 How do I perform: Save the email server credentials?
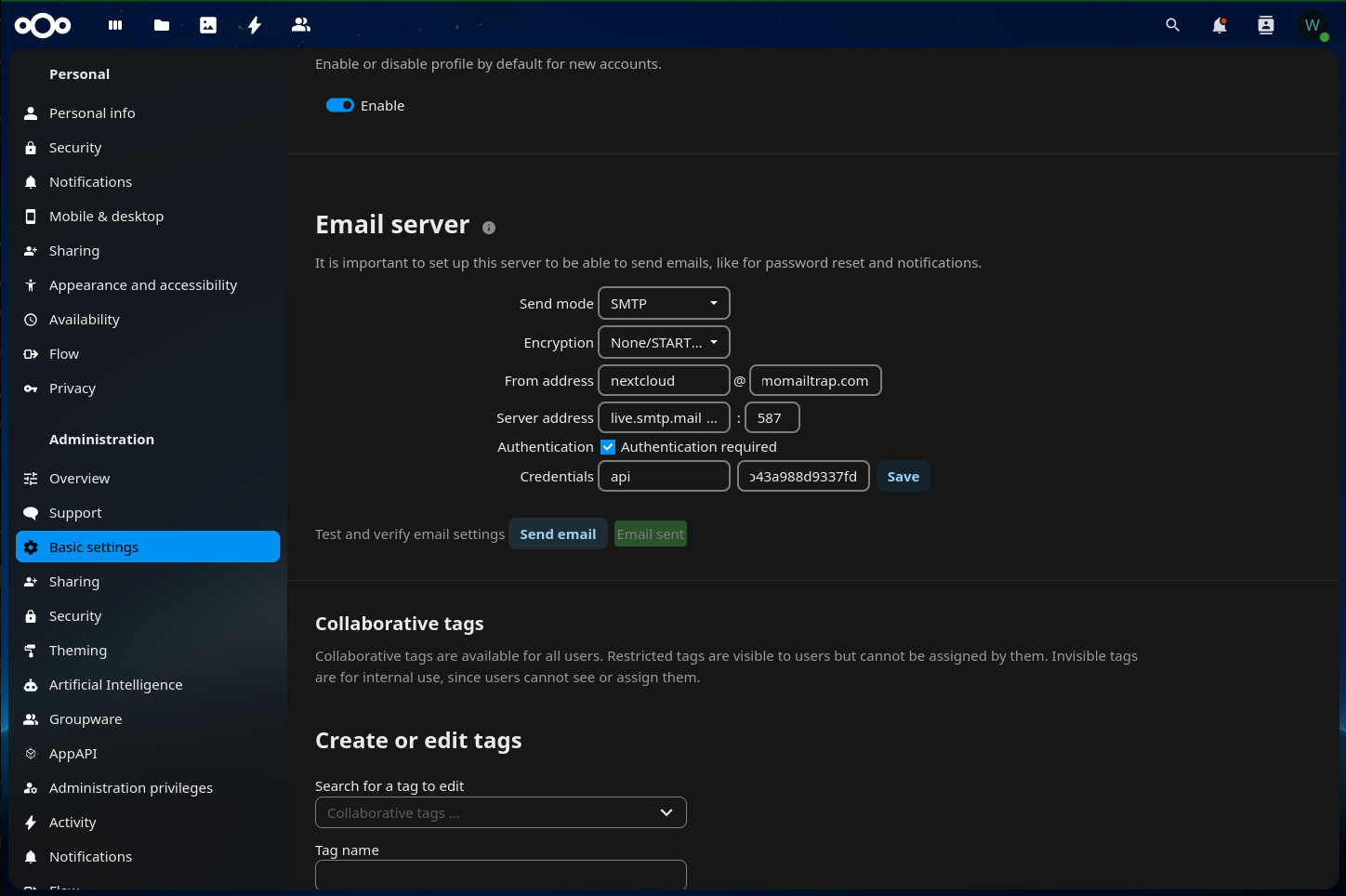pyautogui.click(x=903, y=477)
